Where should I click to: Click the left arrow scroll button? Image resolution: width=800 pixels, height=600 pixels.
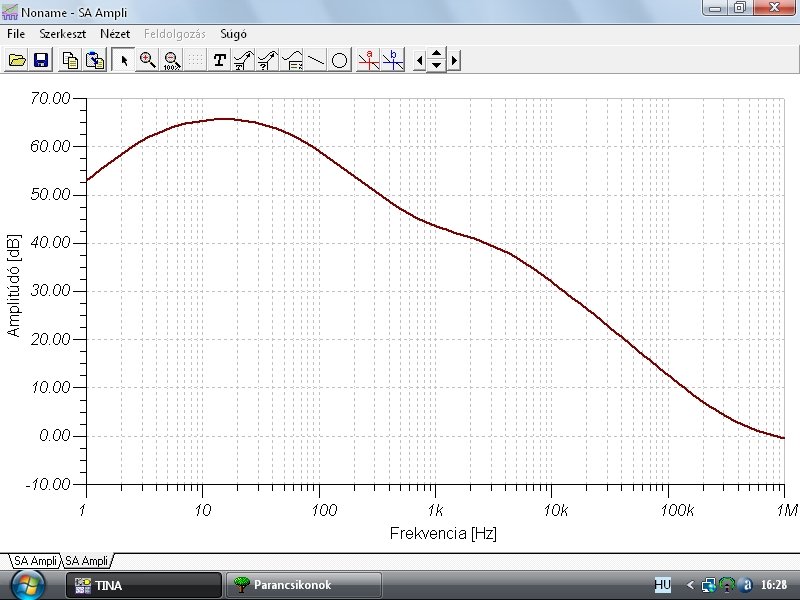[419, 61]
